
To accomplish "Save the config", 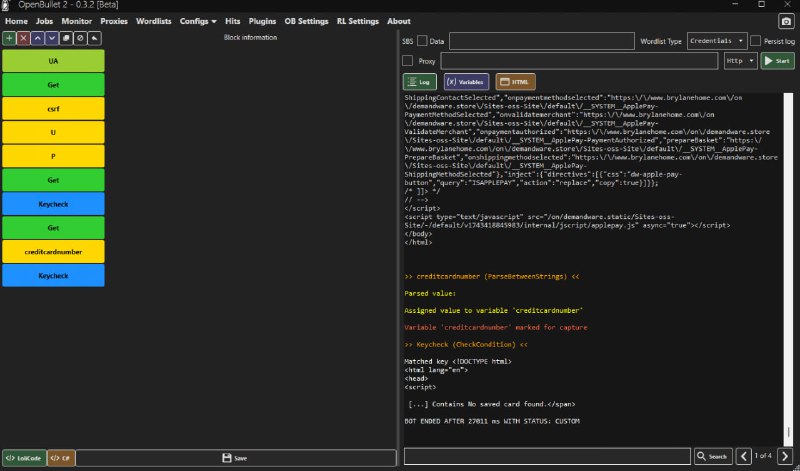I will [235, 458].
